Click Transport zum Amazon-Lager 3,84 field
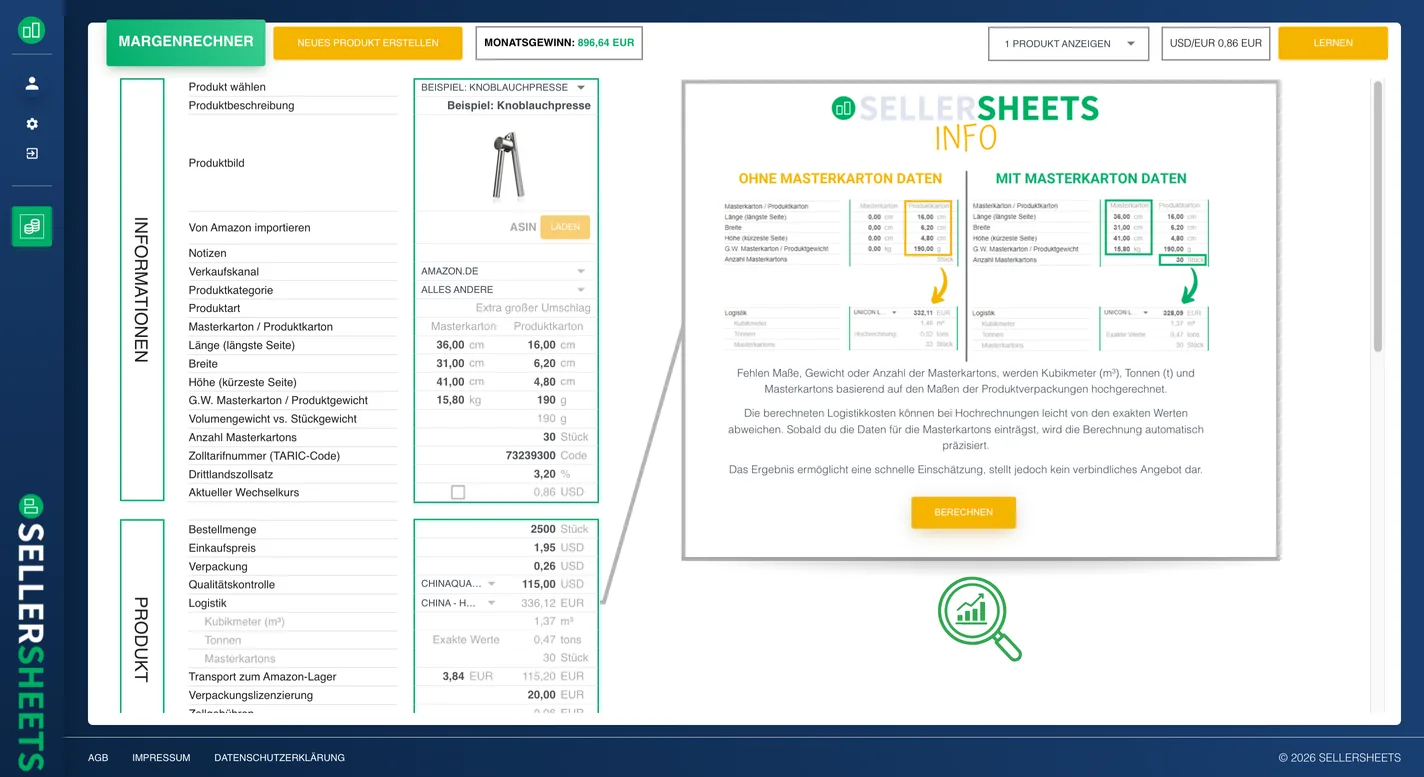This screenshot has height=777, width=1424. coord(454,676)
